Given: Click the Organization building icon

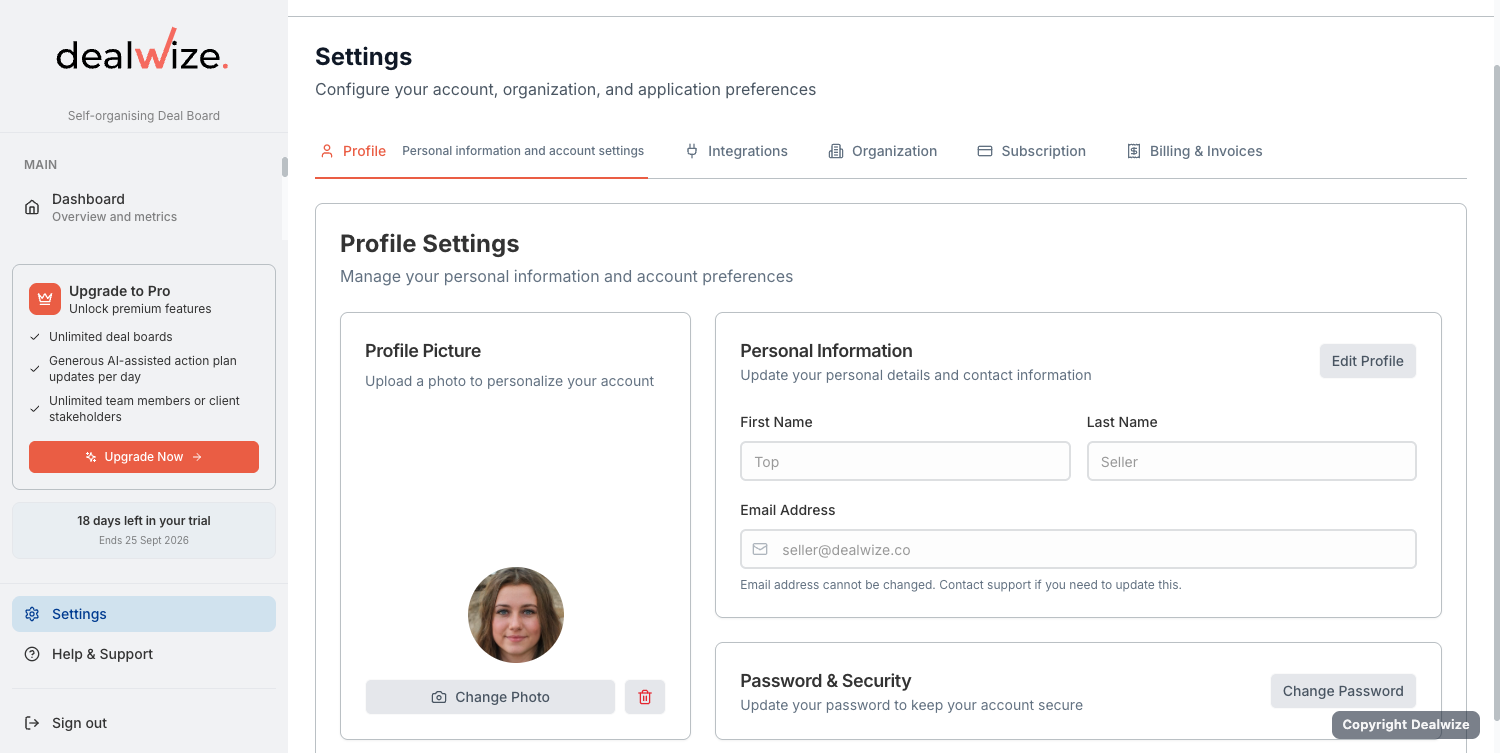Looking at the screenshot, I should pyautogui.click(x=836, y=151).
